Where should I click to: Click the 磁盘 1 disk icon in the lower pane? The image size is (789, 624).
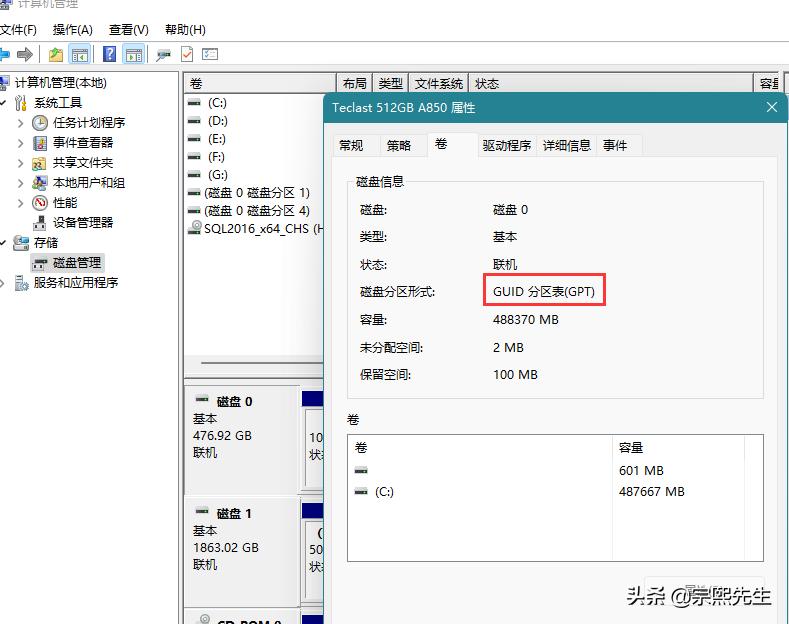(x=202, y=511)
